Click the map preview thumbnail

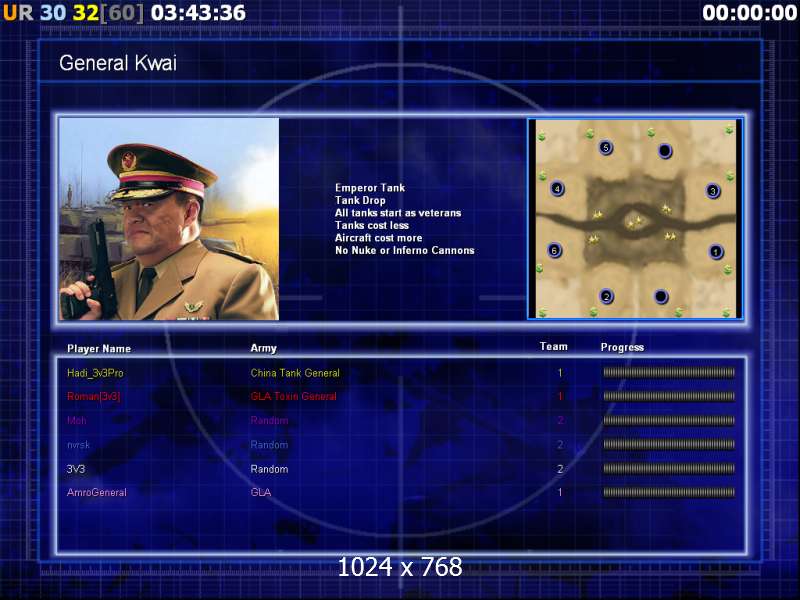pyautogui.click(x=635, y=218)
